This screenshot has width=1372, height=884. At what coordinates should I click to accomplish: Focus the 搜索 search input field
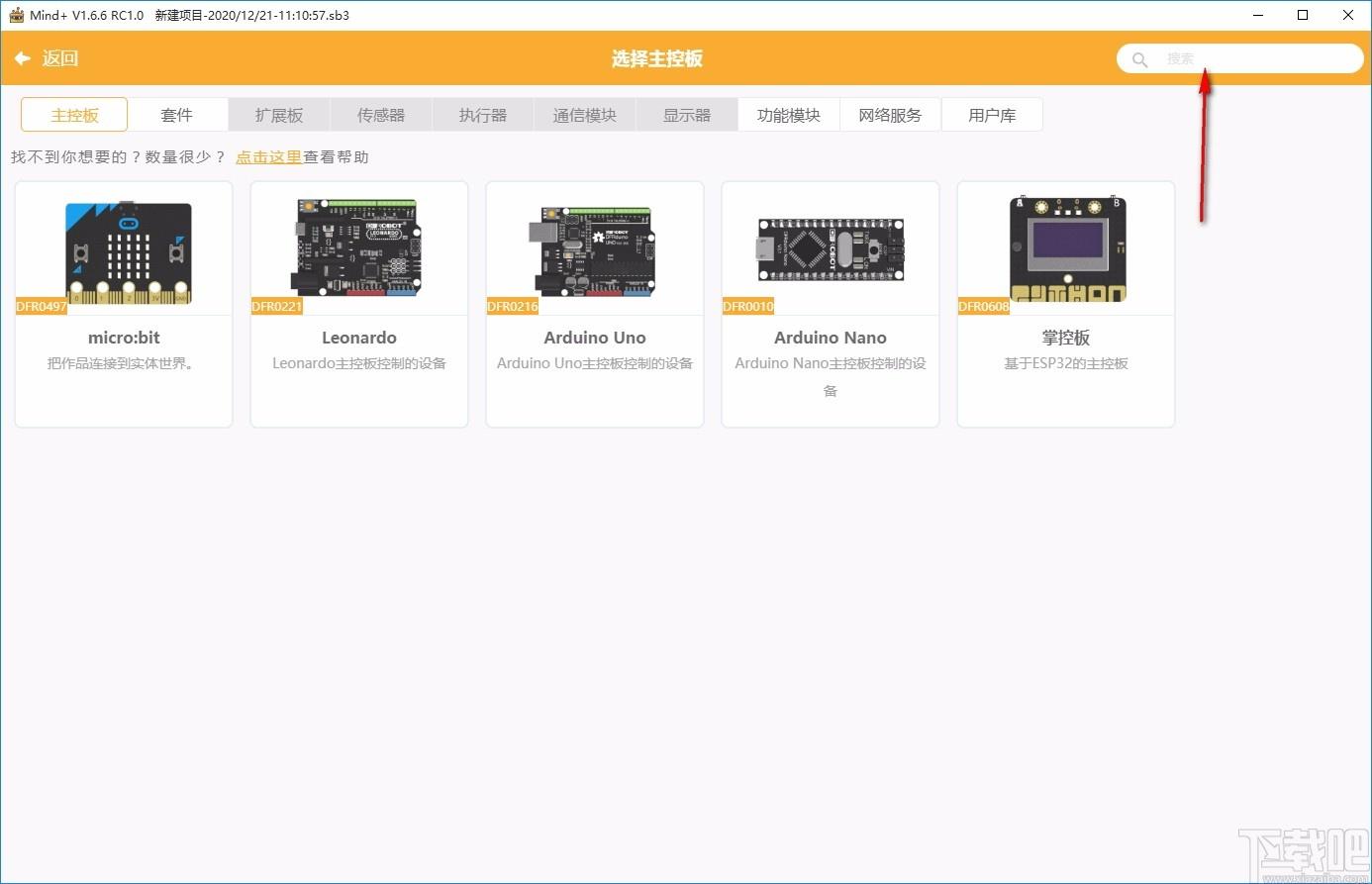pyautogui.click(x=1240, y=58)
